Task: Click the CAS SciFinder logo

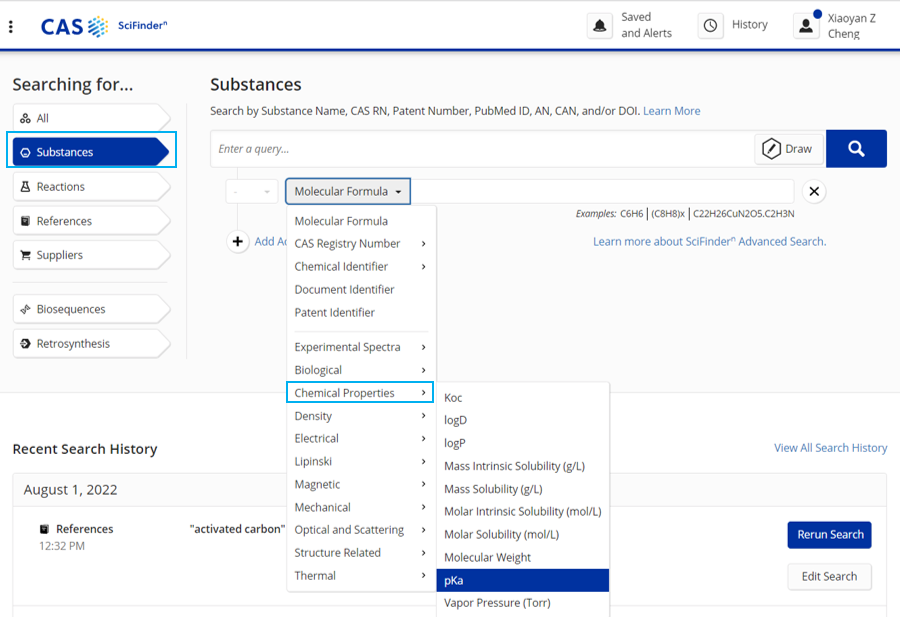Action: pos(104,26)
